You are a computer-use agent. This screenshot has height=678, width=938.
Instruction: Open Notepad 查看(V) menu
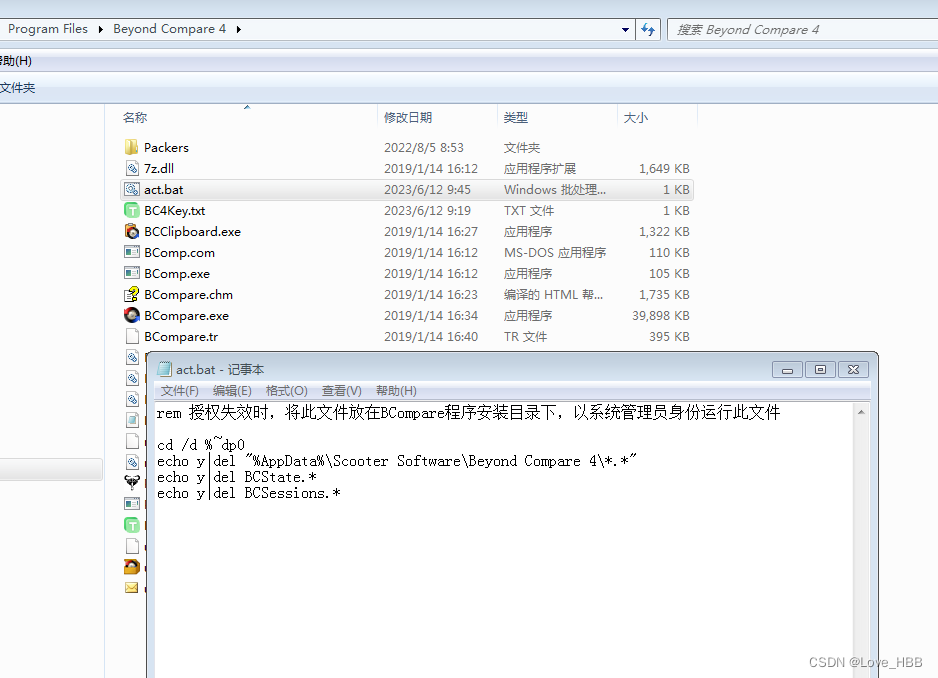coord(342,391)
